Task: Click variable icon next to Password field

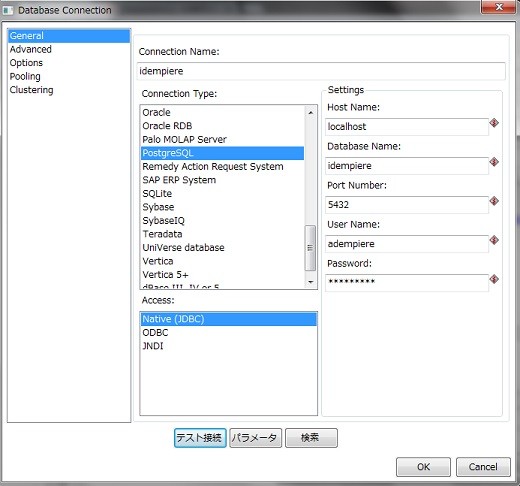Action: coord(494,279)
